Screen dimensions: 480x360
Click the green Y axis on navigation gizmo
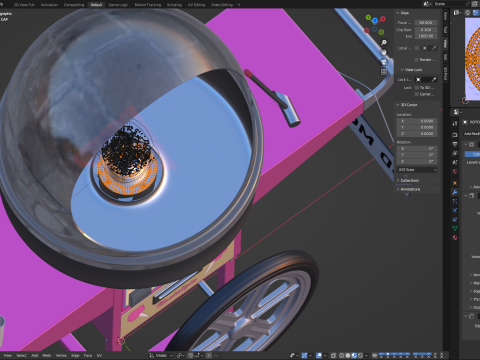click(368, 17)
